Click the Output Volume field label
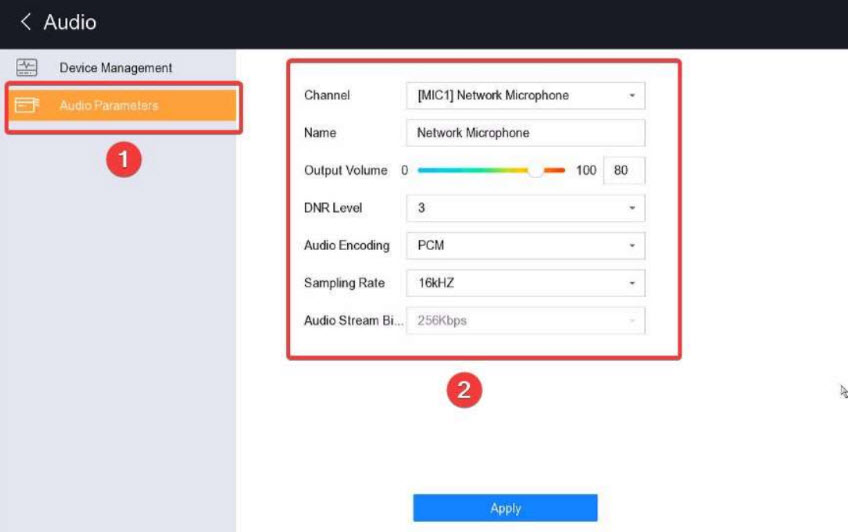Viewport: 848px width, 532px height. pyautogui.click(x=345, y=170)
